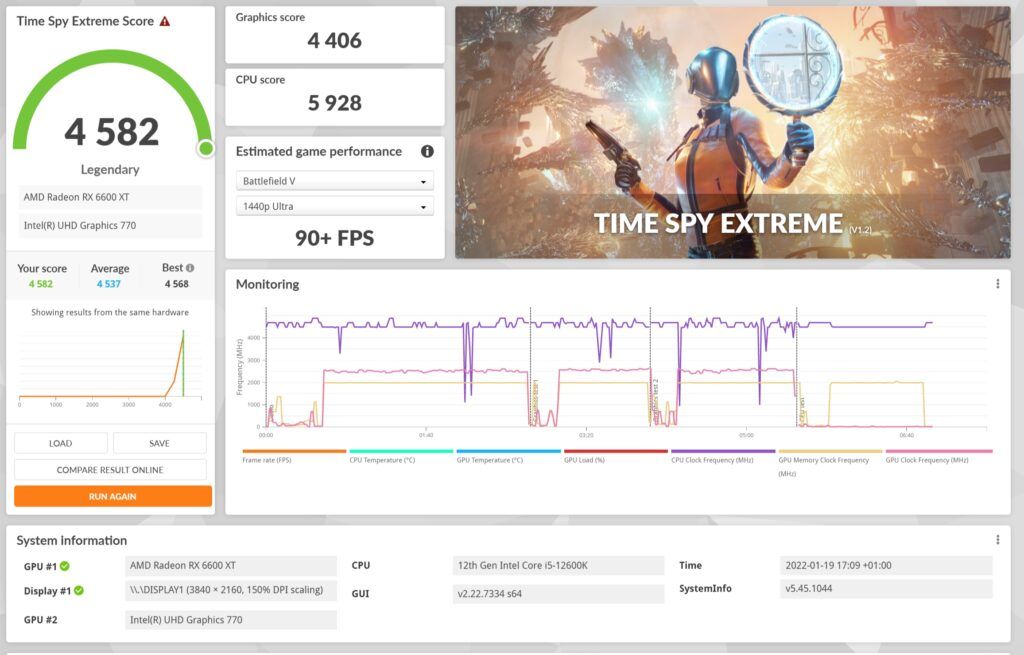This screenshot has height=655, width=1024.
Task: Click the Best score value 4 568
Action: [x=176, y=284]
